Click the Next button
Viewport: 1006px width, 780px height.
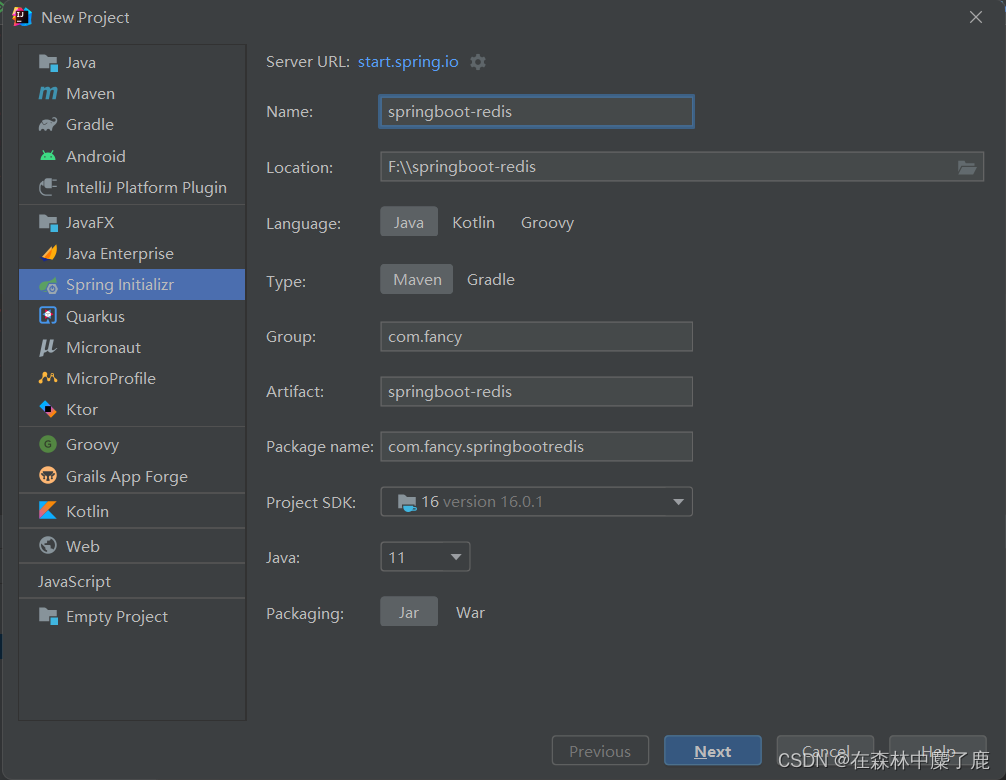[713, 750]
